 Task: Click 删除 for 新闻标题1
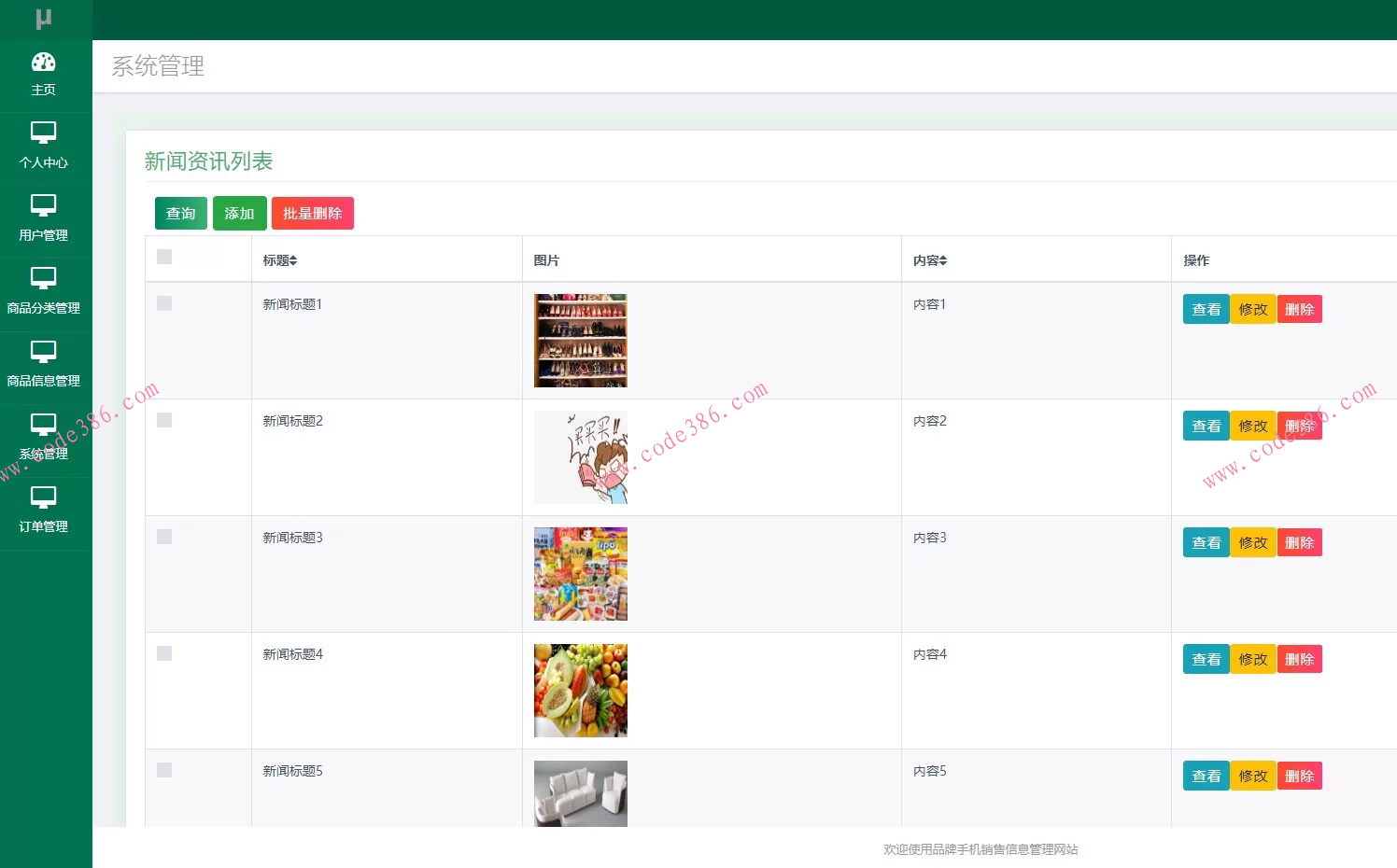[x=1300, y=309]
